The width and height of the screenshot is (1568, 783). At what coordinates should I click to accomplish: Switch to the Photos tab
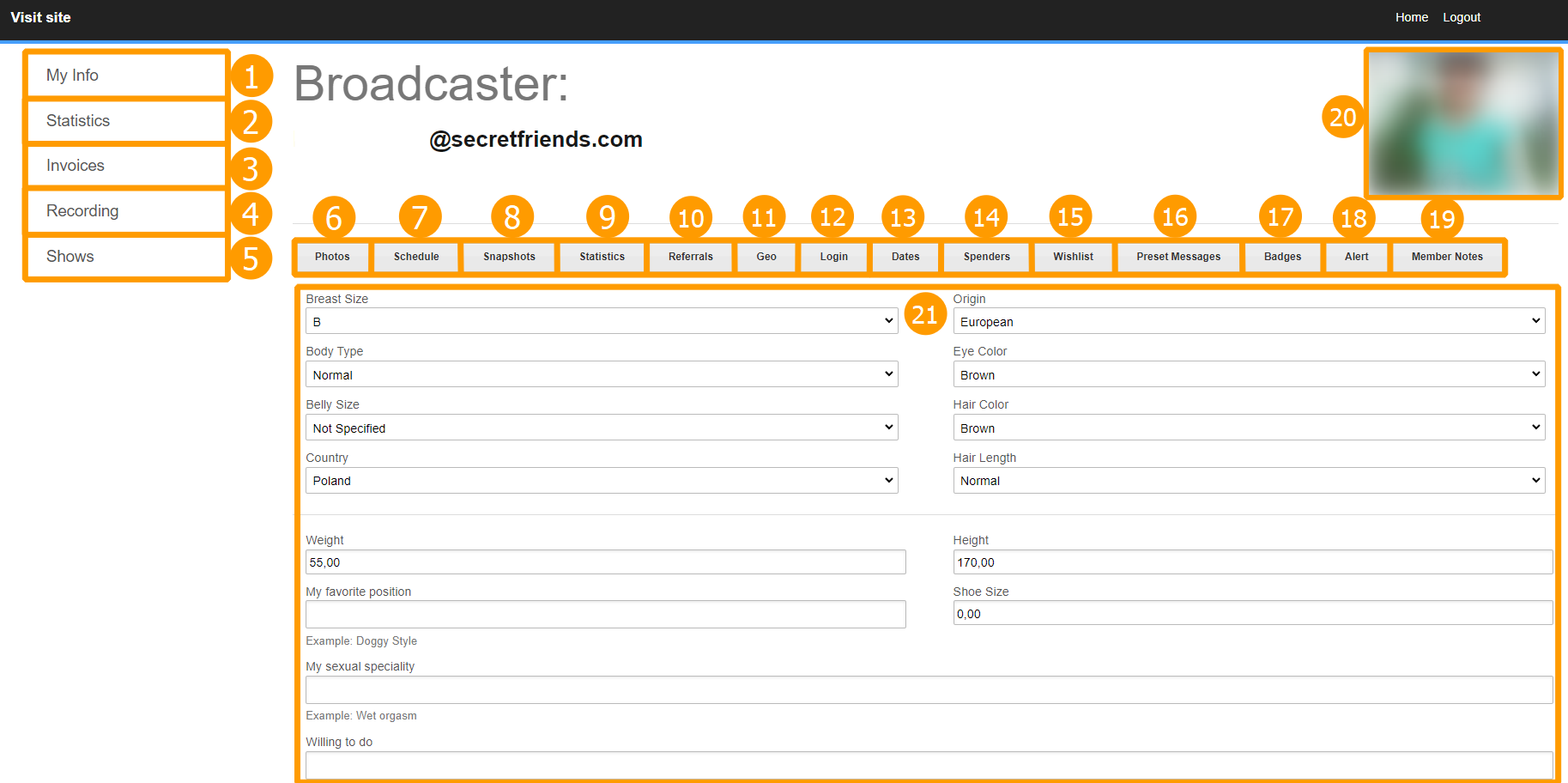332,257
